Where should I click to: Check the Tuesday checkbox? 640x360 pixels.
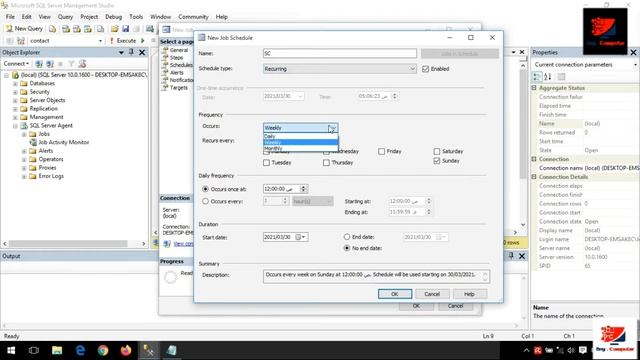click(267, 163)
